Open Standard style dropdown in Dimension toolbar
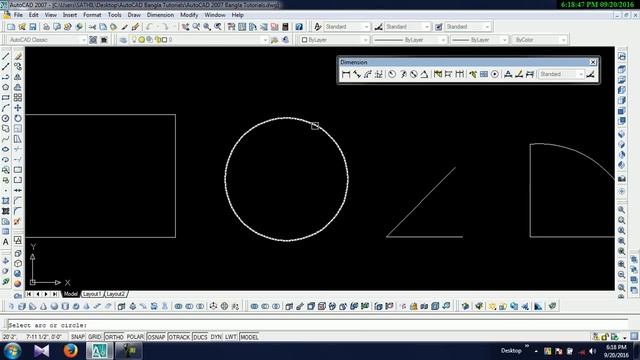Image resolution: width=640 pixels, height=360 pixels. (x=561, y=74)
